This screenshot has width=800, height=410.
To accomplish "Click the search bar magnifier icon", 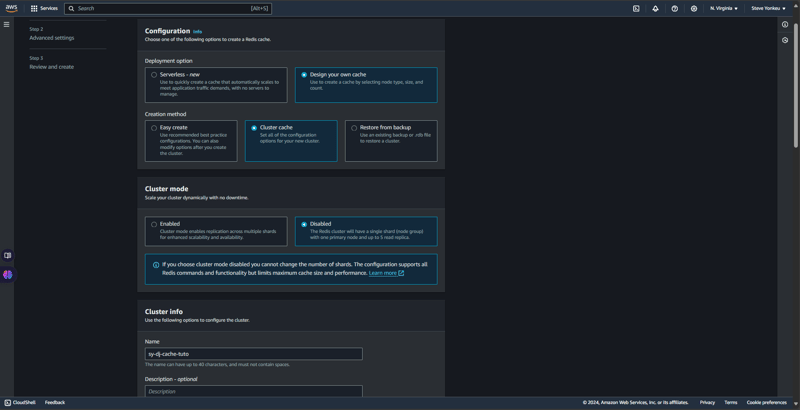I will coord(71,9).
